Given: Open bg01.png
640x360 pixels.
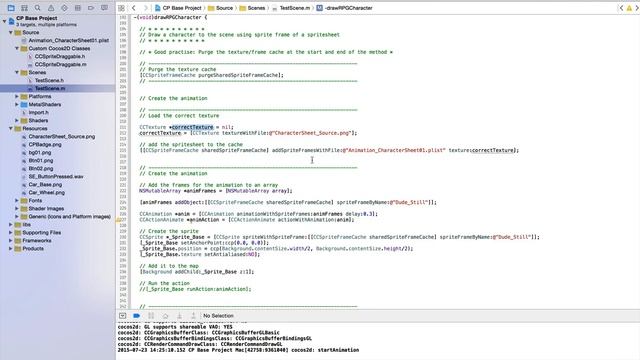Looking at the screenshot, I should [x=36, y=152].
